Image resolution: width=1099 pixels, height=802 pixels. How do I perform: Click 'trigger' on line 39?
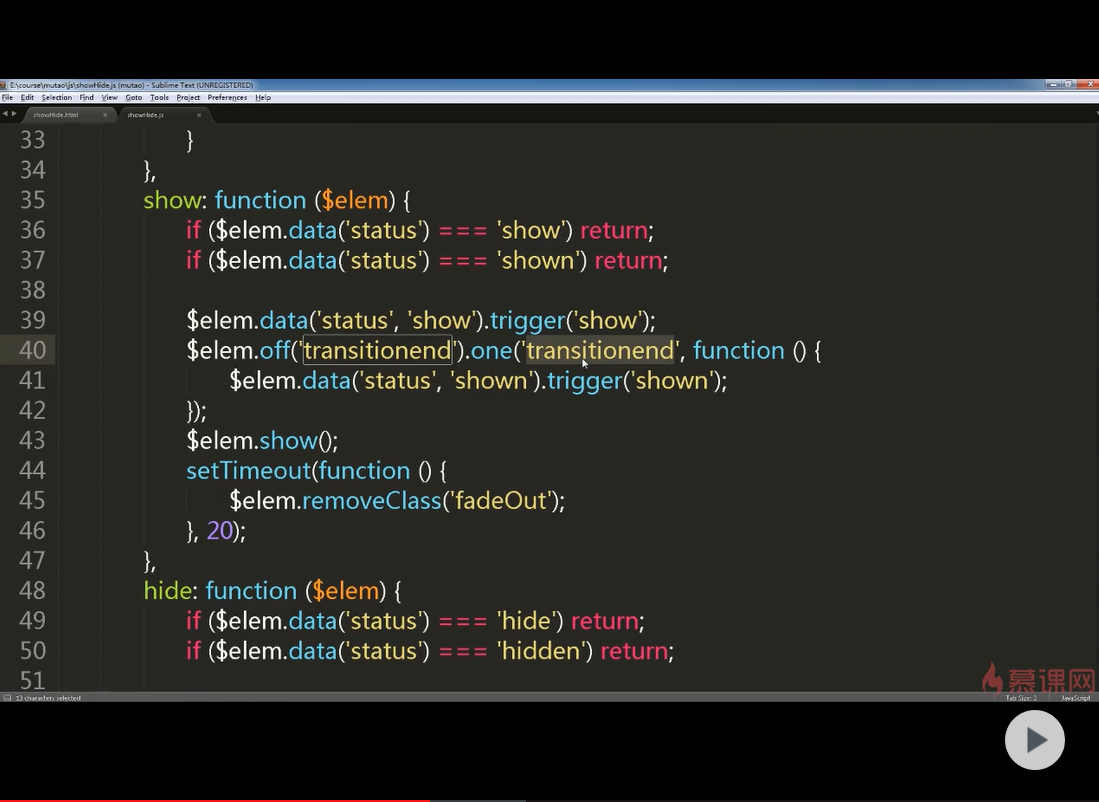click(x=528, y=320)
